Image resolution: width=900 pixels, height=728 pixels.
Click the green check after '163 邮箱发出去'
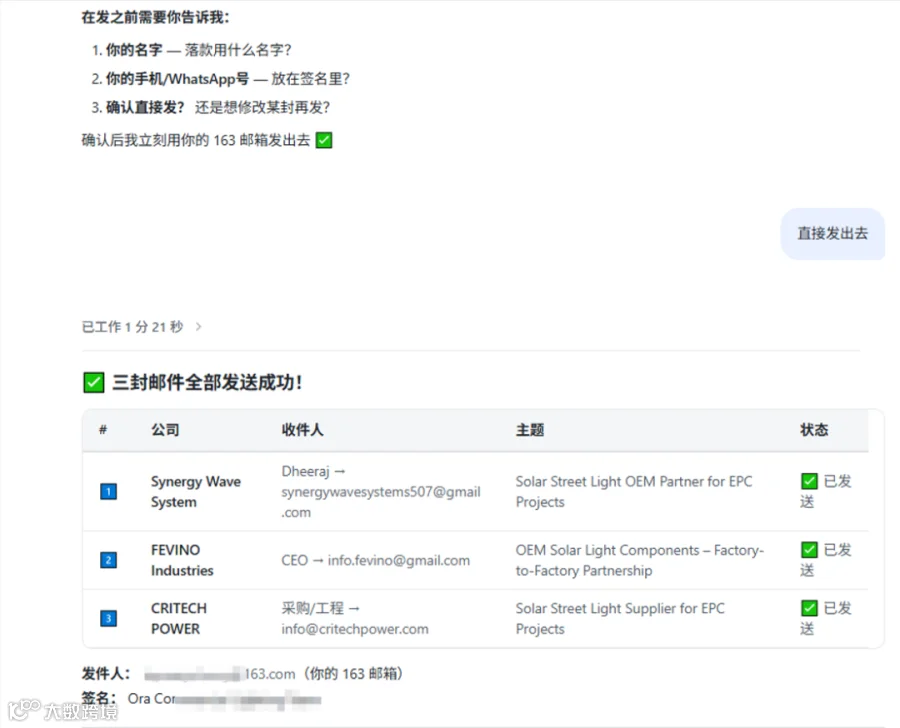pos(324,140)
